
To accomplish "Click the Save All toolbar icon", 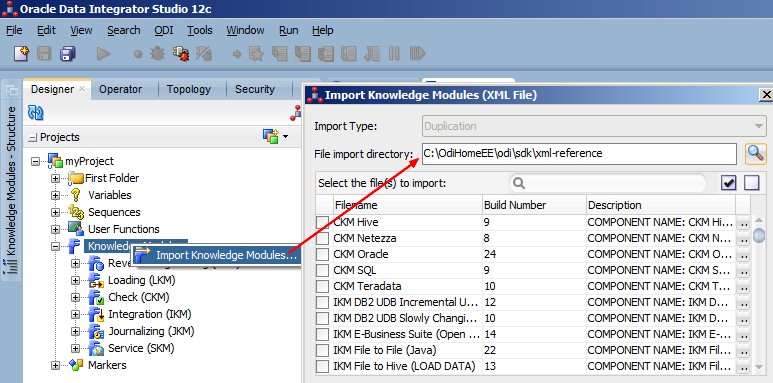I will tap(68, 53).
